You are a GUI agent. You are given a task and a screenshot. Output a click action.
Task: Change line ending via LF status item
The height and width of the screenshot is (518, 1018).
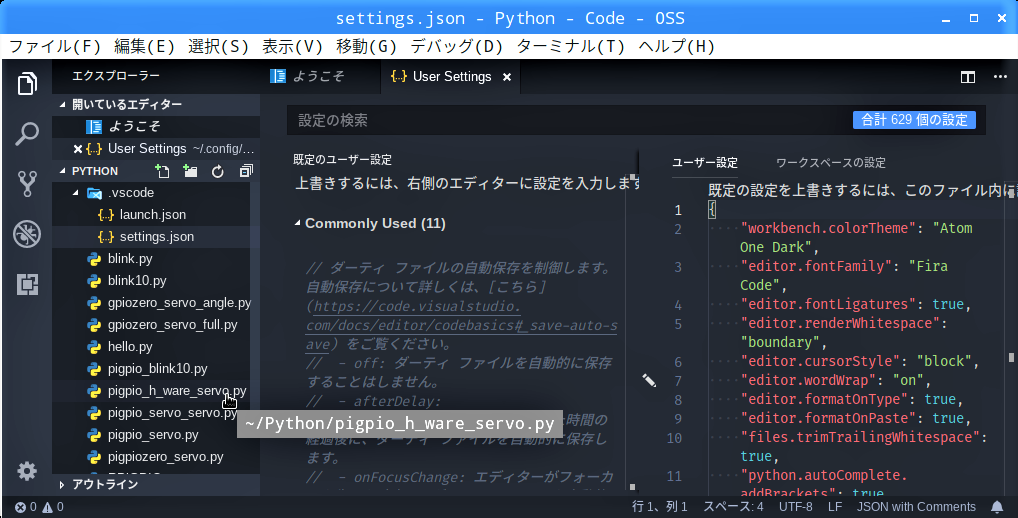(835, 507)
